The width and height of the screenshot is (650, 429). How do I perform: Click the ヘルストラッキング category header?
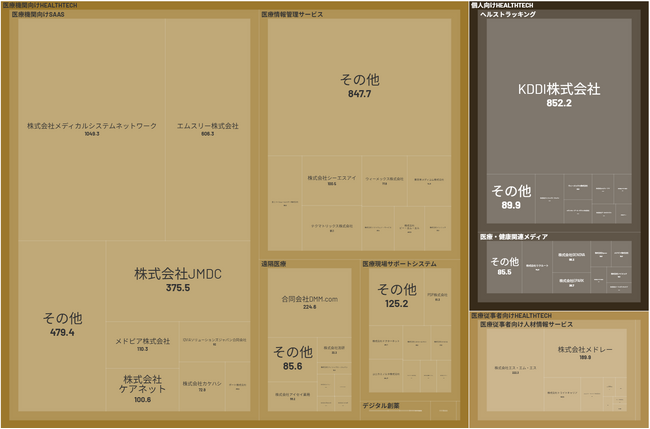508,14
